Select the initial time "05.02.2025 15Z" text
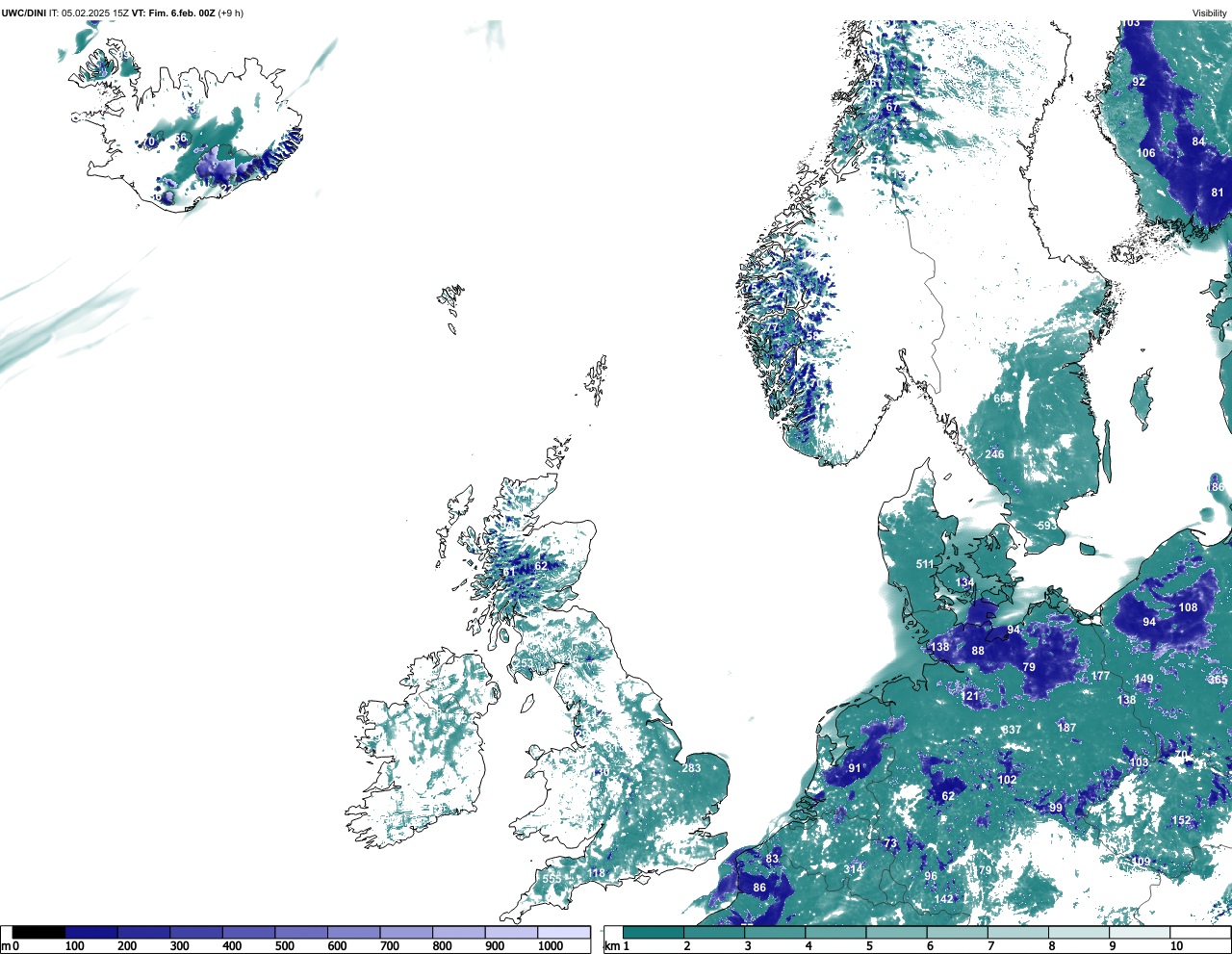The width and height of the screenshot is (1232, 954). point(94,13)
